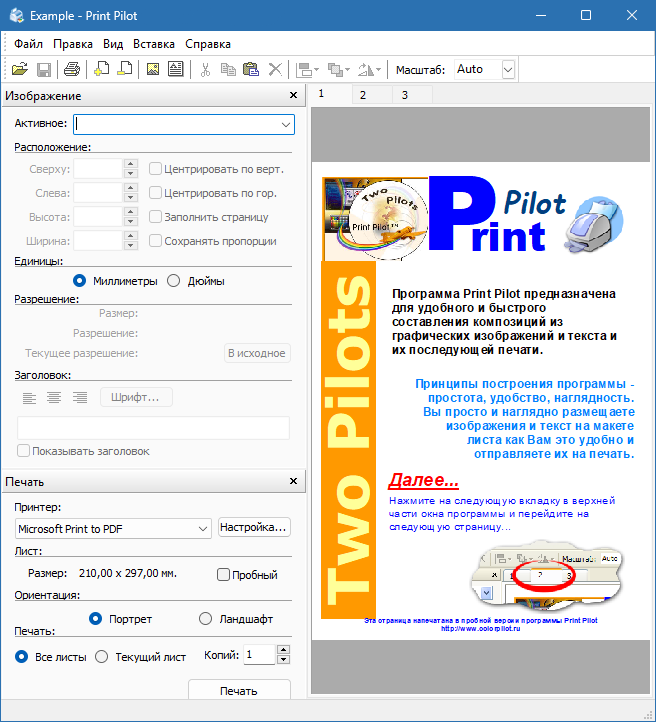Open object order dropdown arrow
656x722 pixels.
(x=348, y=70)
